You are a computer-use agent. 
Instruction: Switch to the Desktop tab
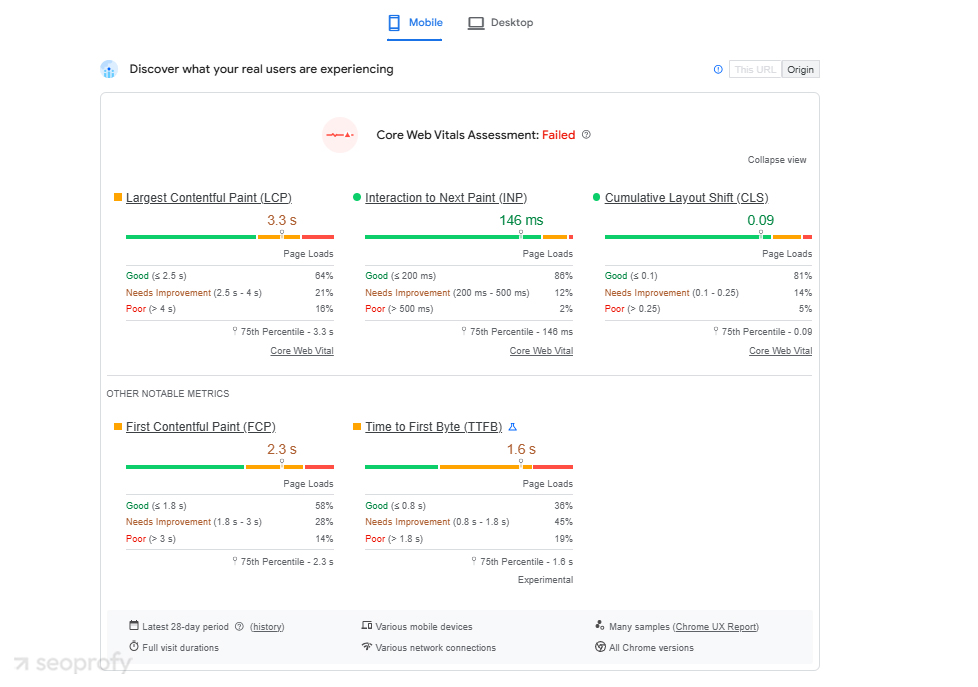(501, 23)
